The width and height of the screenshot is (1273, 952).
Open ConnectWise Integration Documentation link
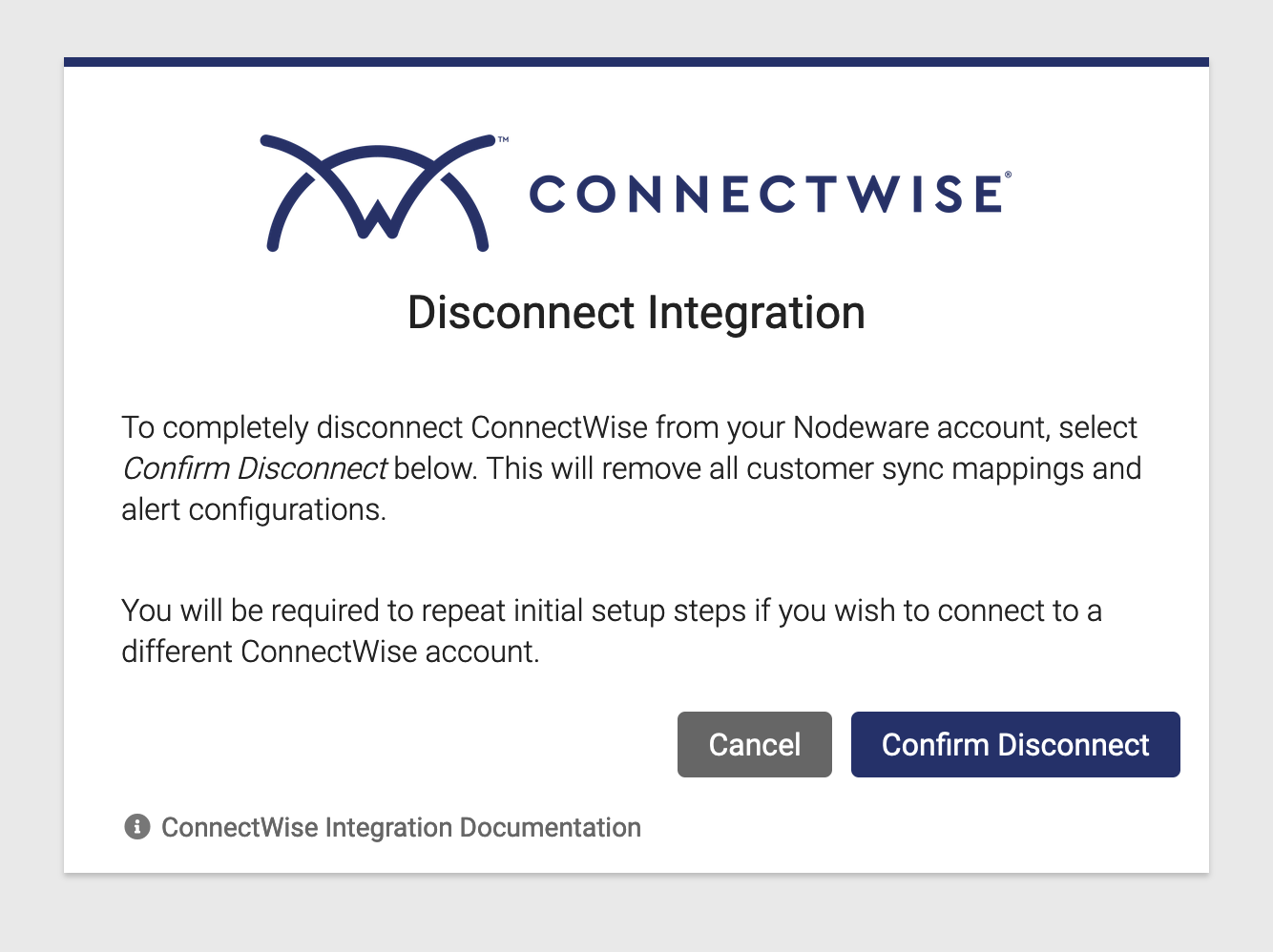(401, 827)
